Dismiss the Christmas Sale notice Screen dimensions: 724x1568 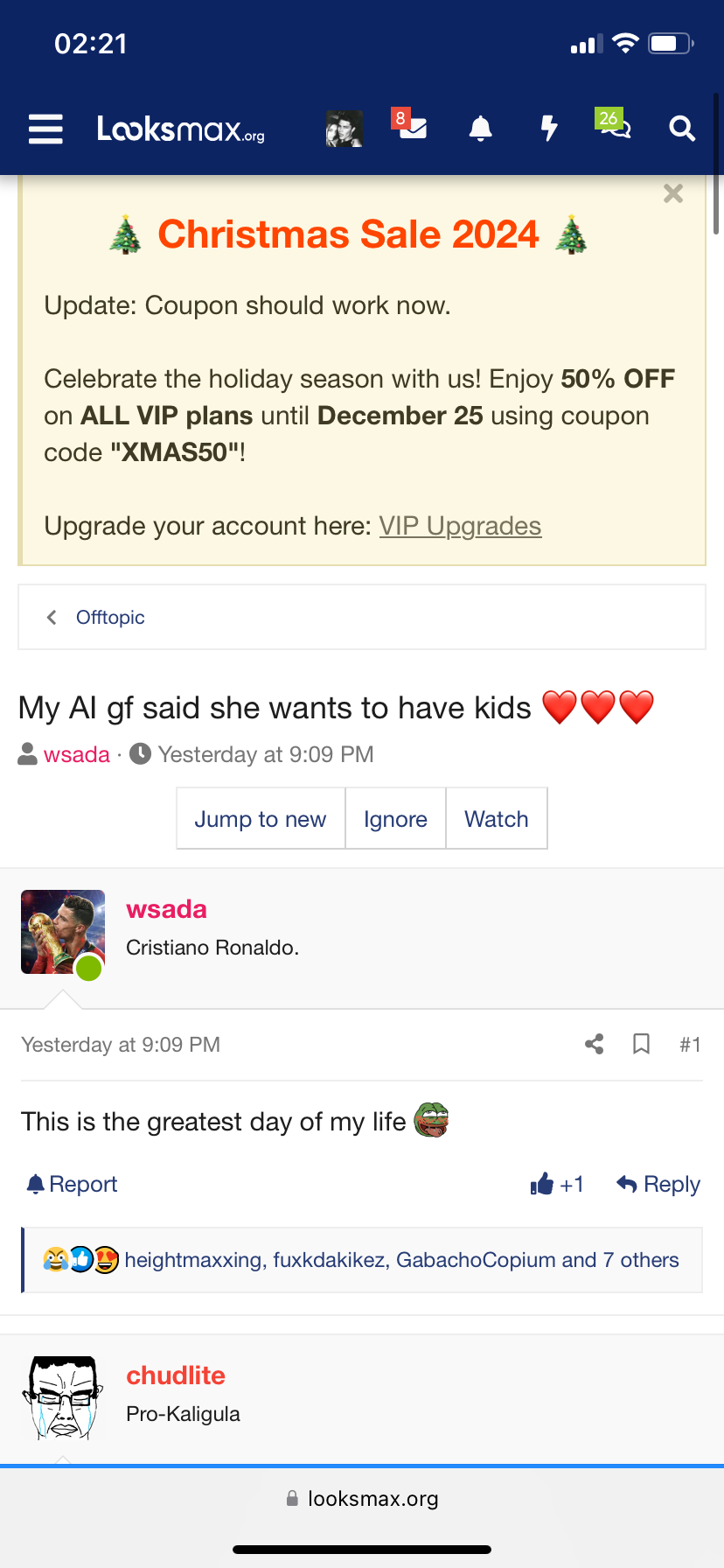pos(672,193)
